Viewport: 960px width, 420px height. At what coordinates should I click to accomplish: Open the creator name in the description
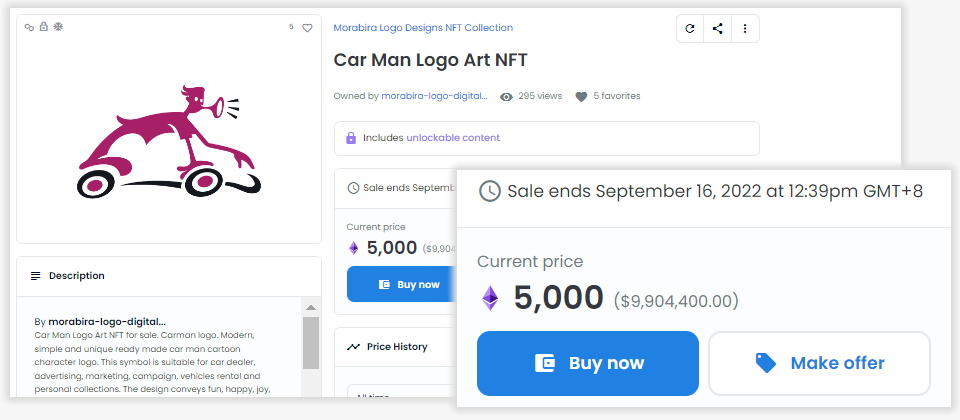point(107,321)
